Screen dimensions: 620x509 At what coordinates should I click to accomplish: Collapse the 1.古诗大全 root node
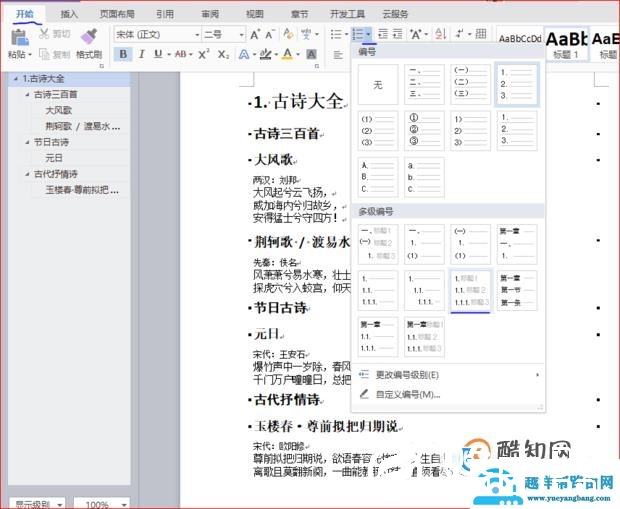click(16, 79)
